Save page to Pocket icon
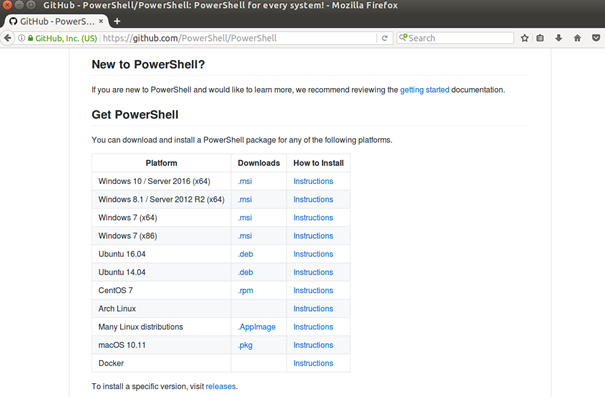Image resolution: width=605 pixels, height=397 pixels. point(596,38)
